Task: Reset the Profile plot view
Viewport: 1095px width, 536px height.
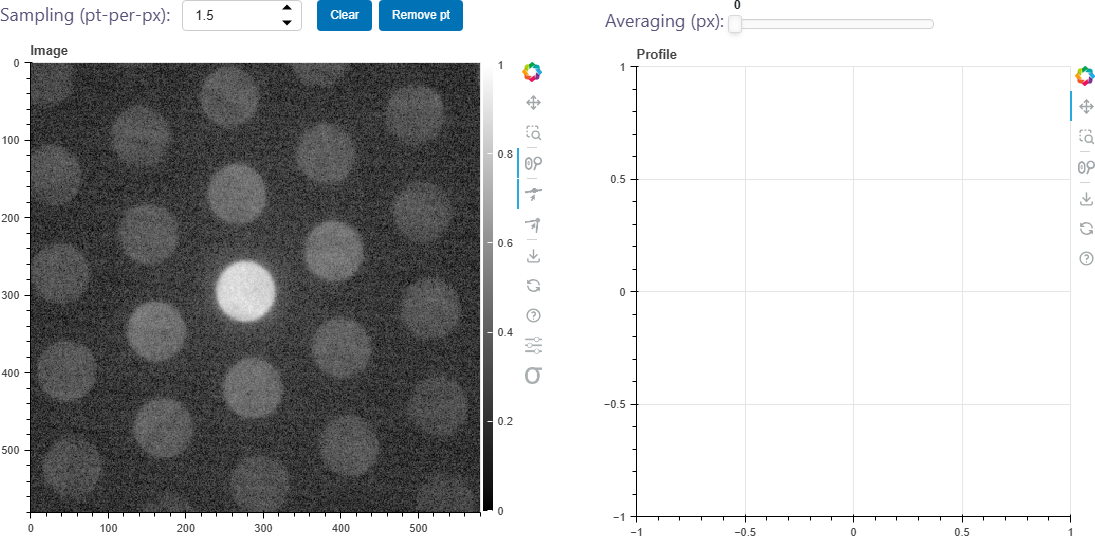Action: click(1085, 228)
